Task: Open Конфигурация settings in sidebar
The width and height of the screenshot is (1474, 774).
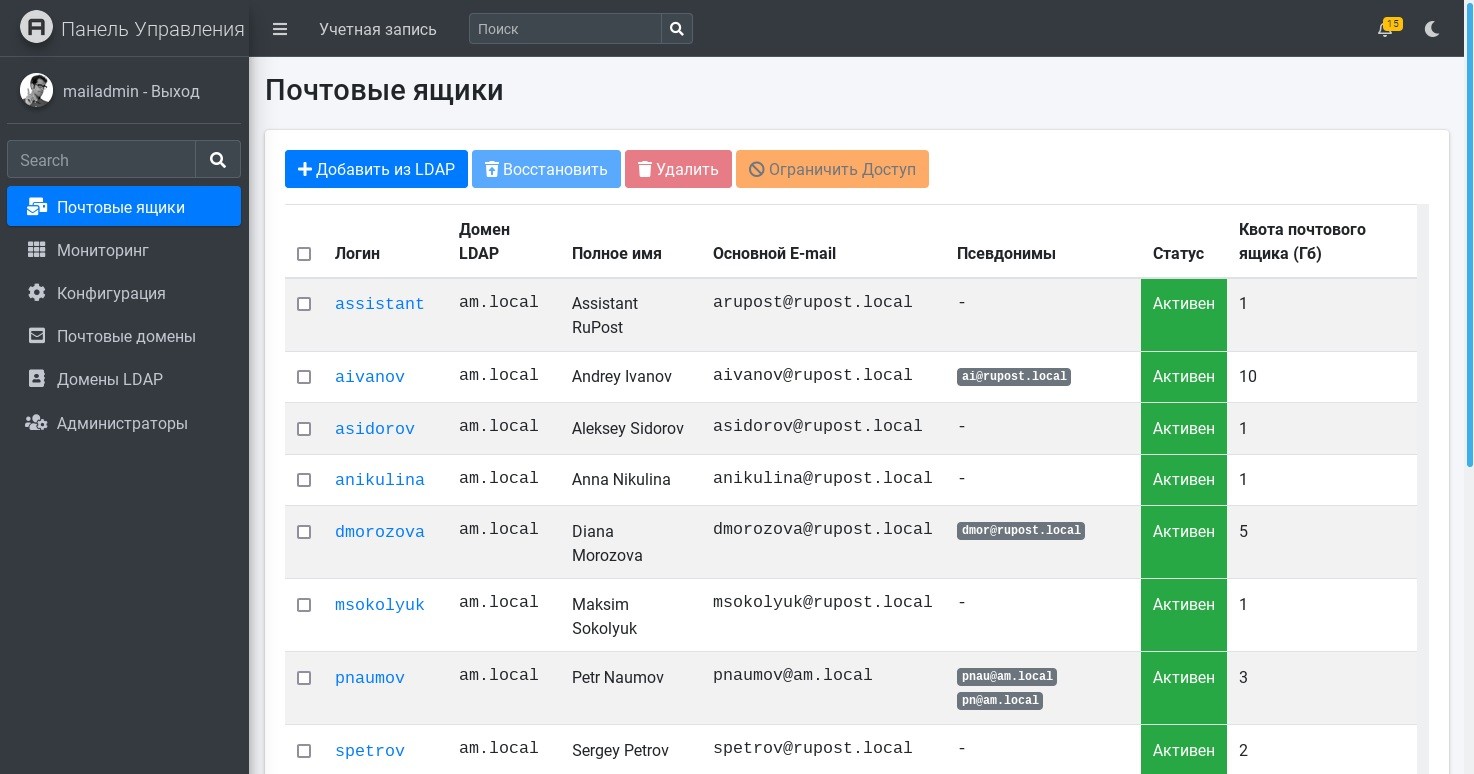Action: click(110, 293)
